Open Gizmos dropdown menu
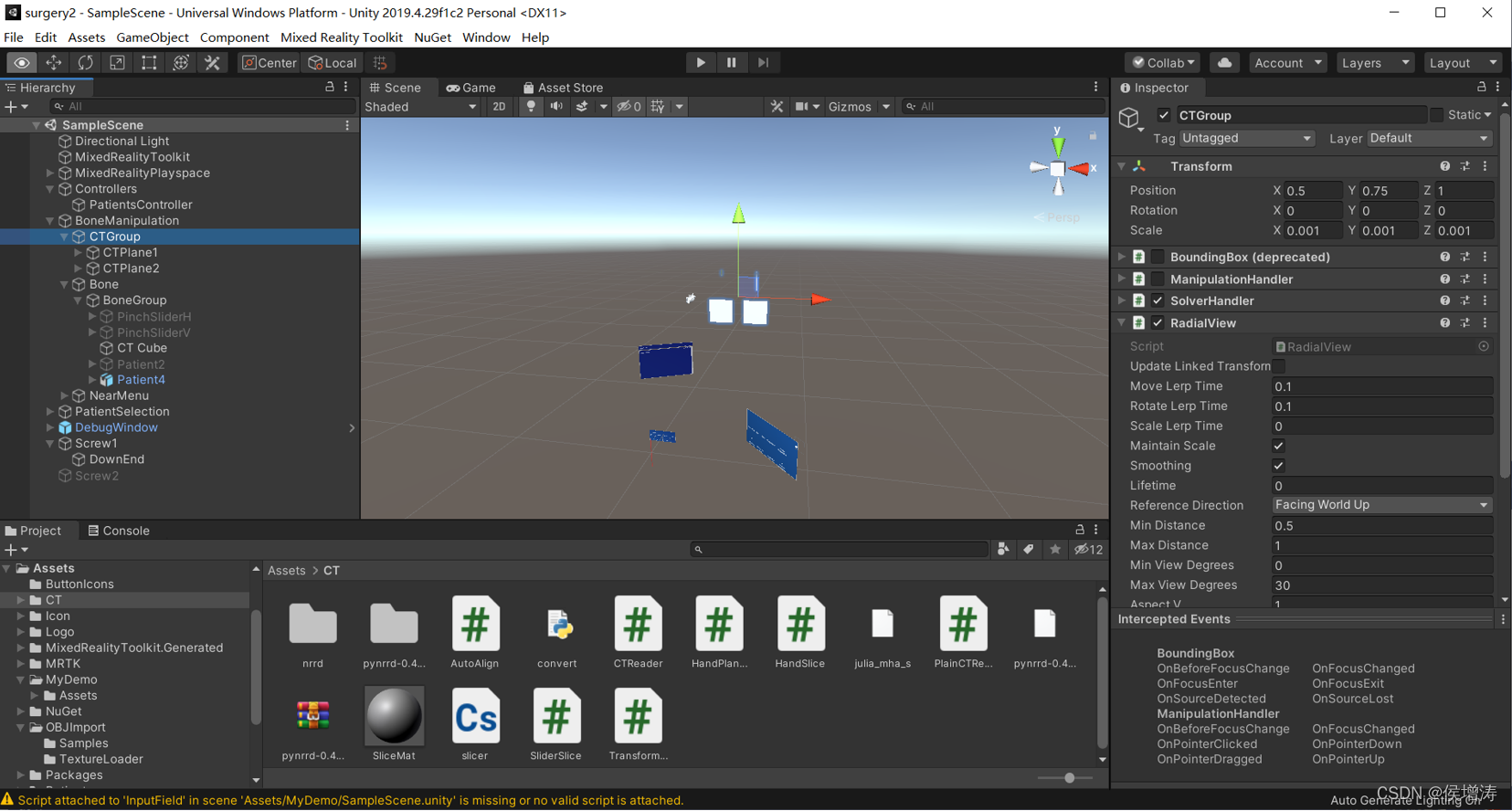1512x811 pixels. pos(859,107)
